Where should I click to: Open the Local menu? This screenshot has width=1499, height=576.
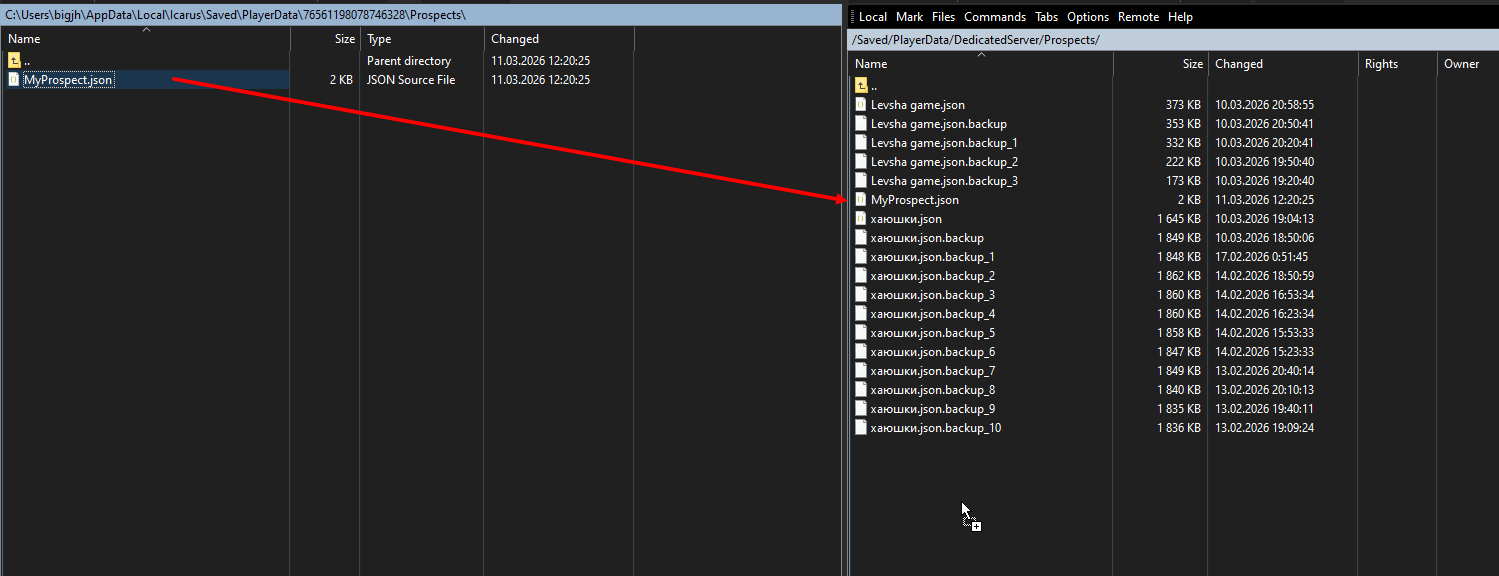tap(872, 17)
